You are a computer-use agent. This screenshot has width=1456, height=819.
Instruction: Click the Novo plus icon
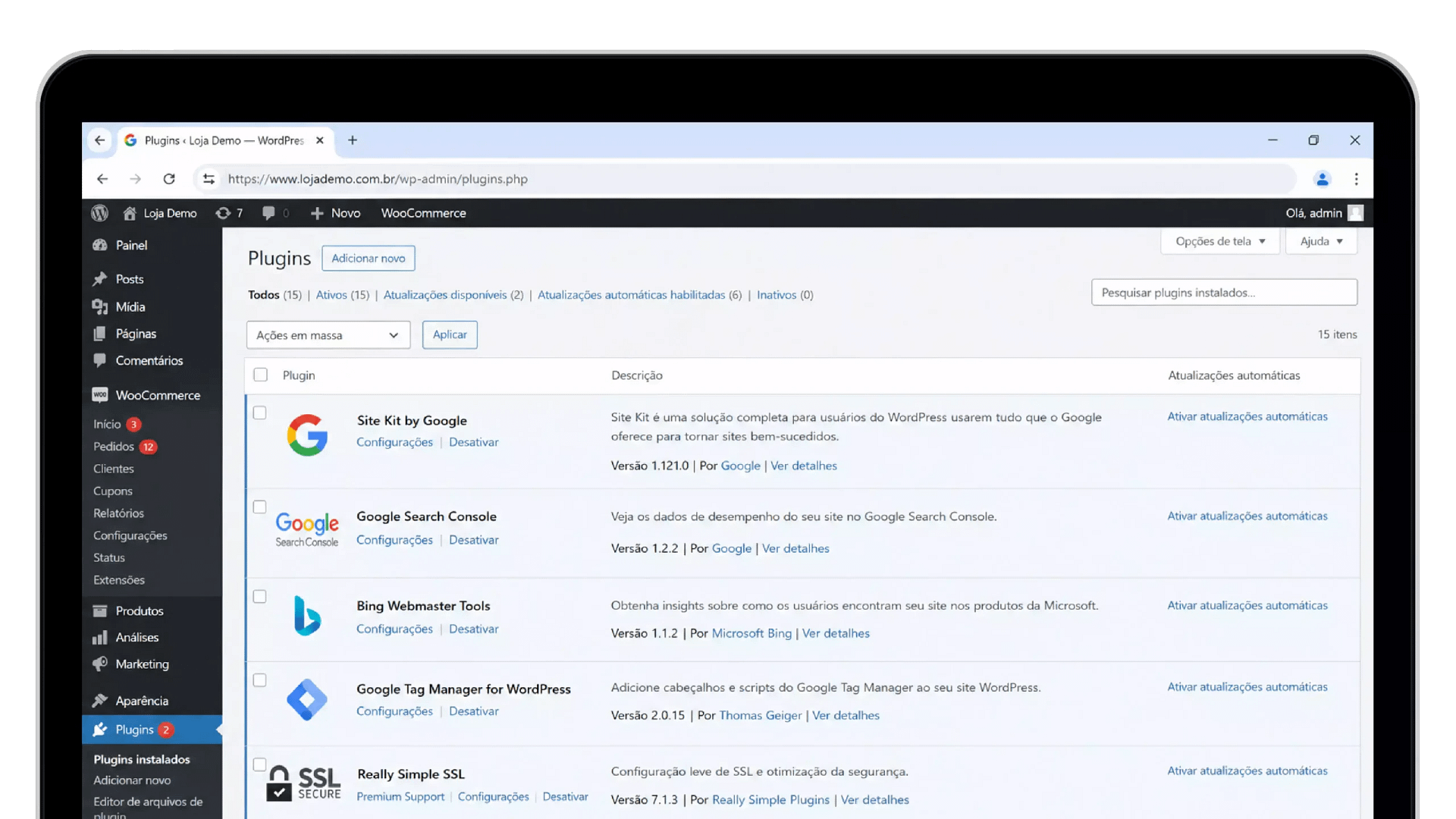pyautogui.click(x=317, y=213)
